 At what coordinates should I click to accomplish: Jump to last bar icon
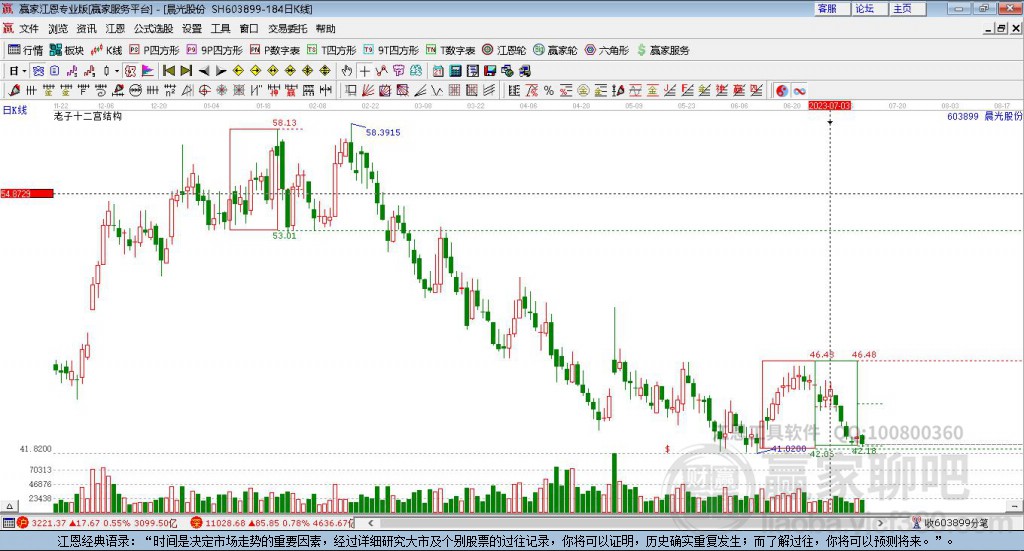[186, 71]
